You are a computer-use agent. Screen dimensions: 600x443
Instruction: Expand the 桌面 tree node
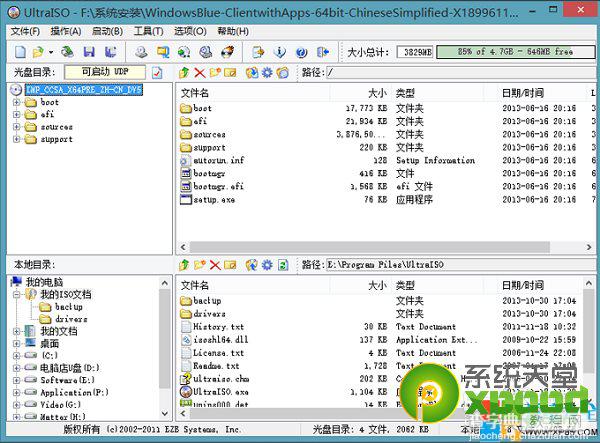tap(16, 344)
